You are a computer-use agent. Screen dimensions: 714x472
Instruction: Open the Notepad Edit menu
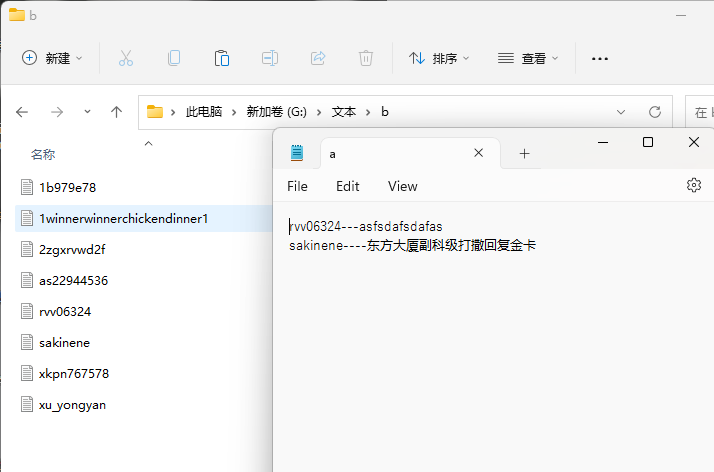pyautogui.click(x=347, y=187)
